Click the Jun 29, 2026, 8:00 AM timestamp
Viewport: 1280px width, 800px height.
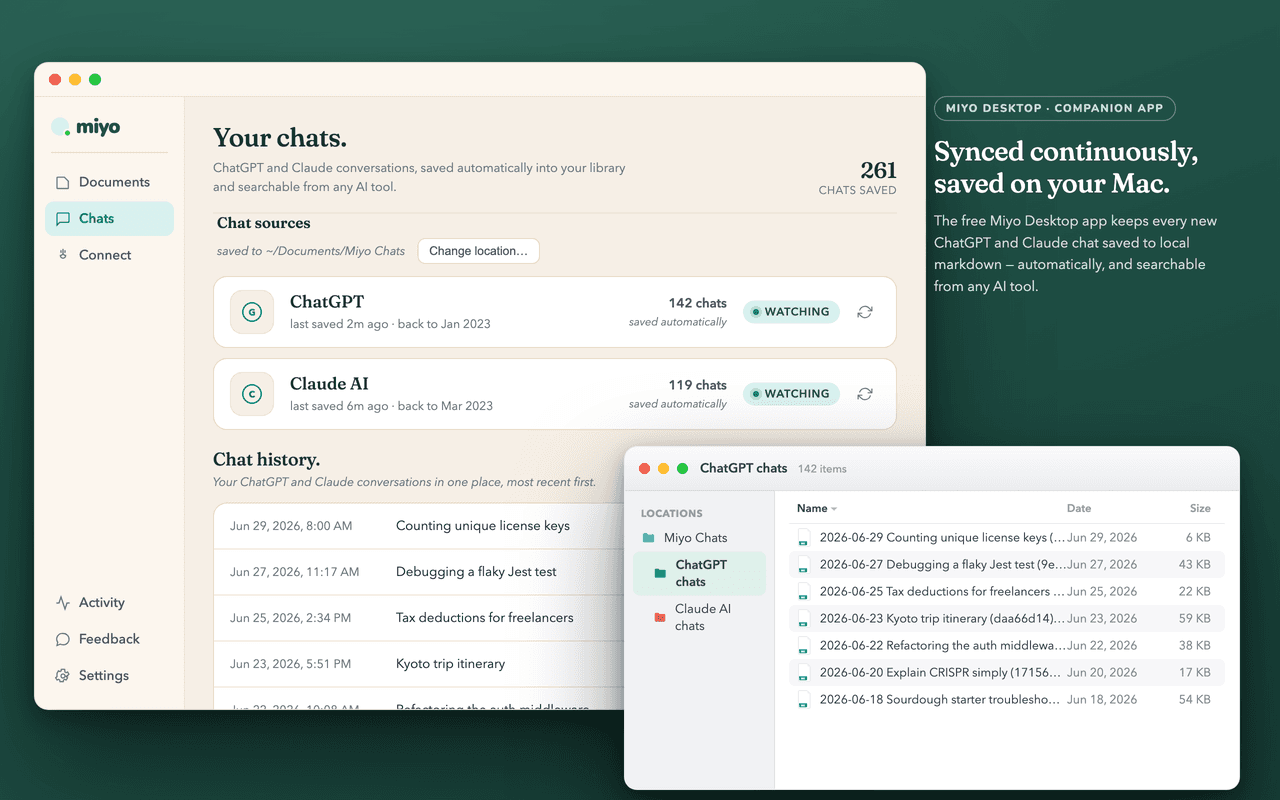[x=291, y=526]
